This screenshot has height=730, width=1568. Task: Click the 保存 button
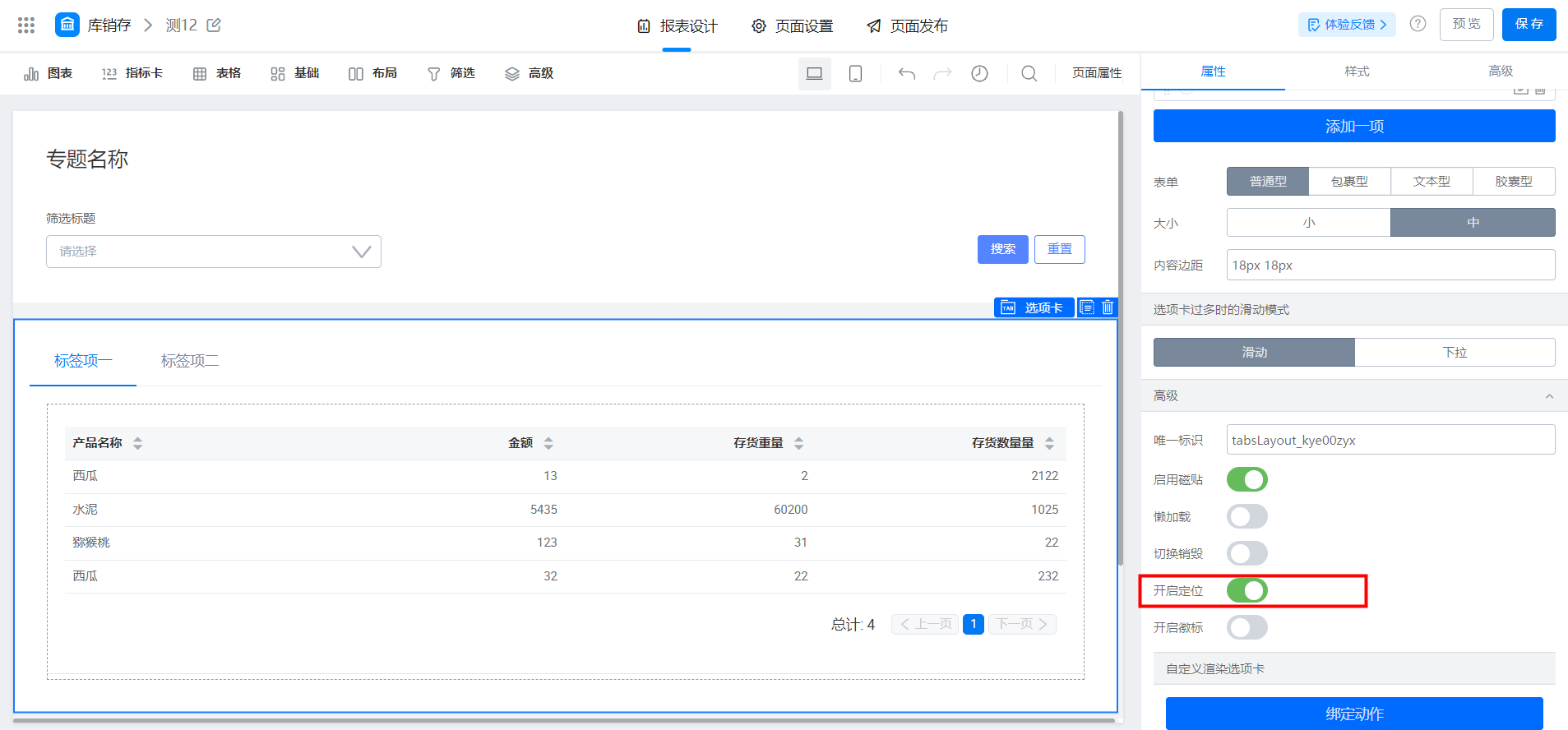pyautogui.click(x=1529, y=24)
